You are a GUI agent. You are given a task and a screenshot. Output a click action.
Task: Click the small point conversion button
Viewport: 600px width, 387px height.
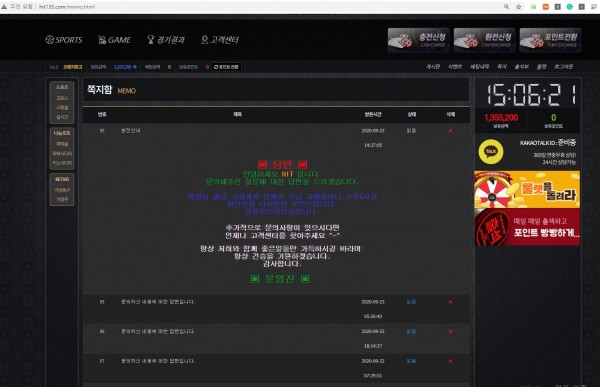[227, 67]
